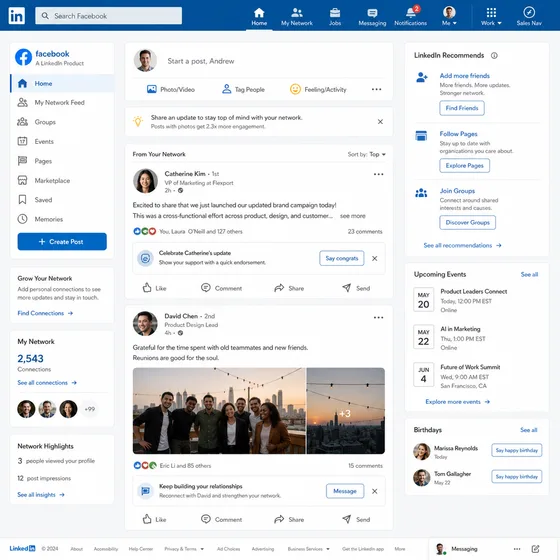
Task: Share Catherine Kim's post
Action: pyautogui.click(x=289, y=288)
